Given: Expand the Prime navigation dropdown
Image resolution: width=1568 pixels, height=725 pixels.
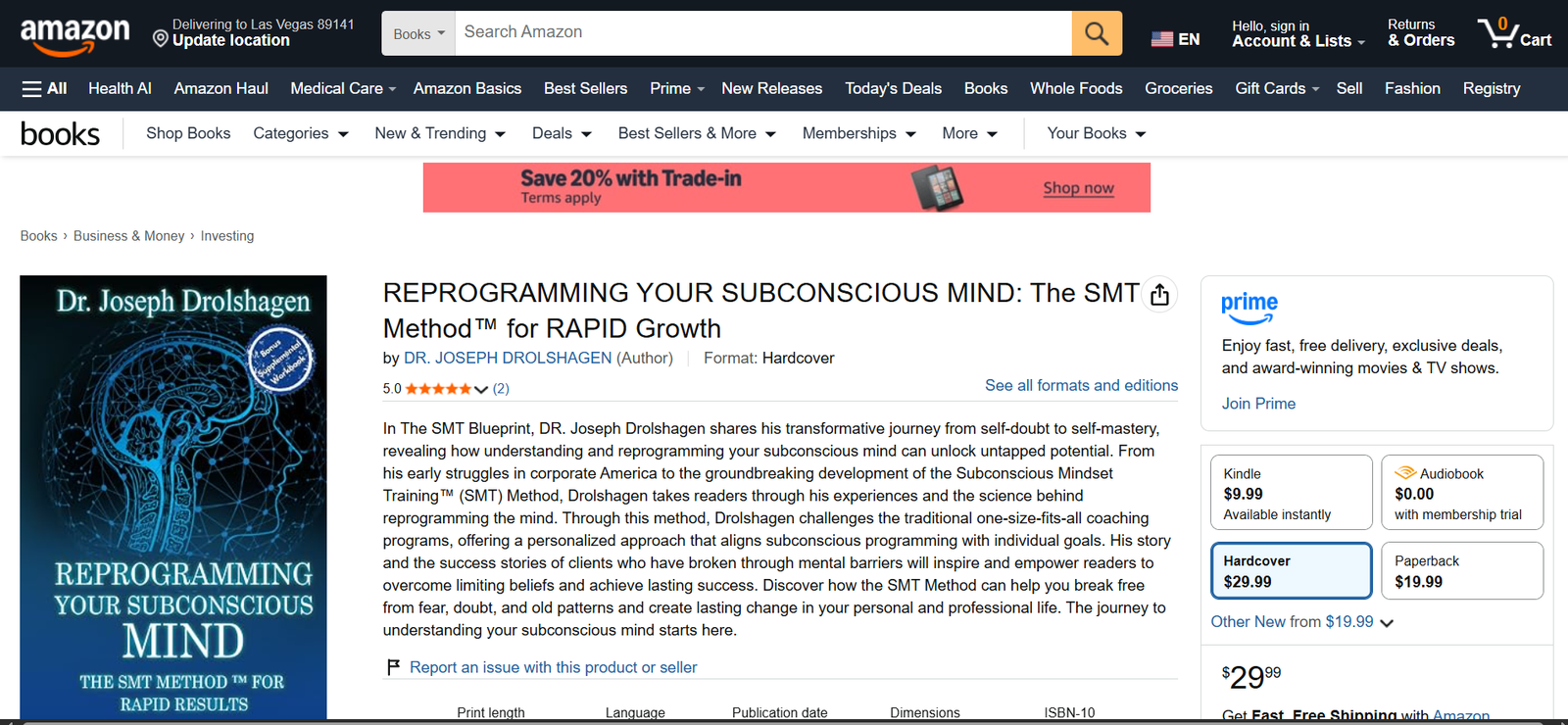Looking at the screenshot, I should tap(677, 88).
